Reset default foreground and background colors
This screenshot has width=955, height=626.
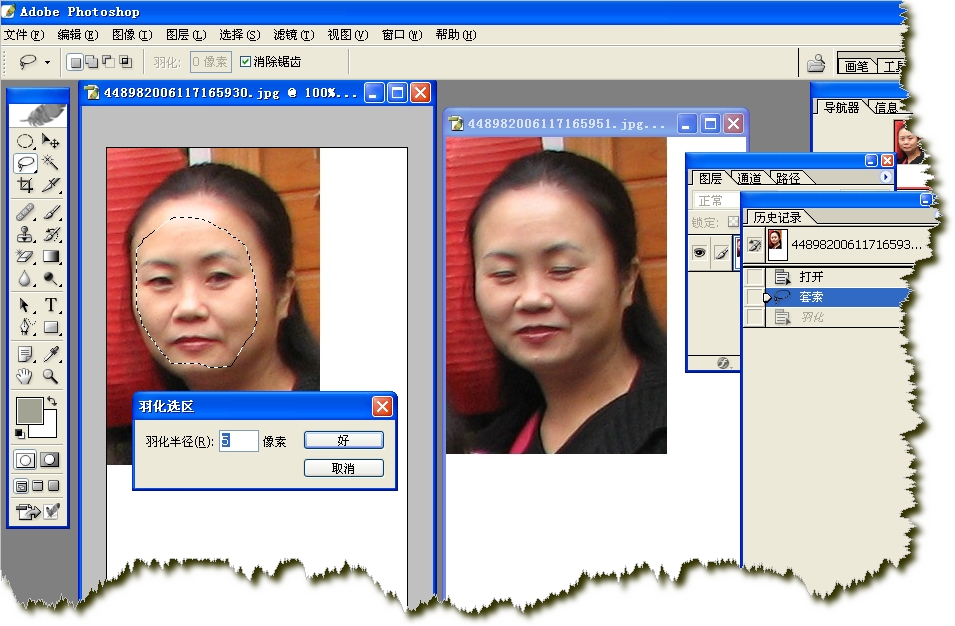[x=19, y=434]
